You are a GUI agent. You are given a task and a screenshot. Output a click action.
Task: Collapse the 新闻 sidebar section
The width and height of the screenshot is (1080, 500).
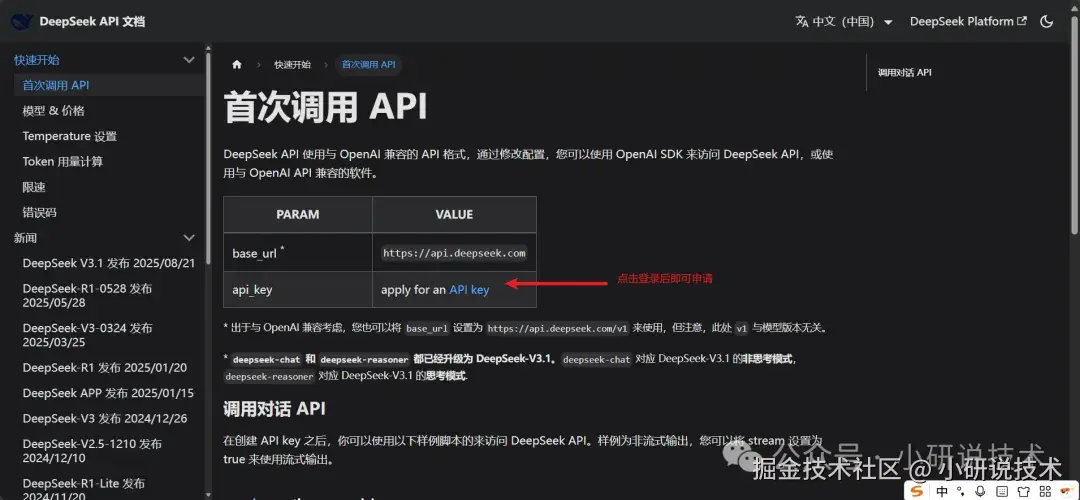point(189,238)
